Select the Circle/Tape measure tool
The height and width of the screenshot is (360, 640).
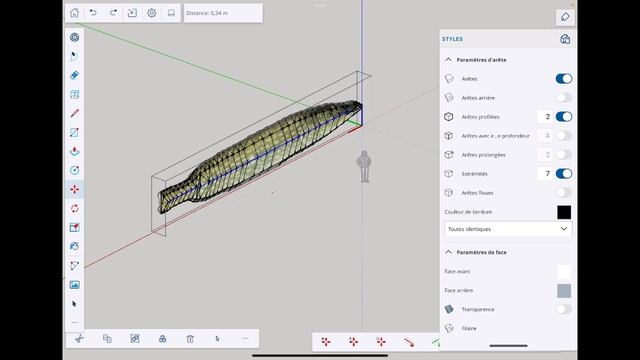pos(74,170)
